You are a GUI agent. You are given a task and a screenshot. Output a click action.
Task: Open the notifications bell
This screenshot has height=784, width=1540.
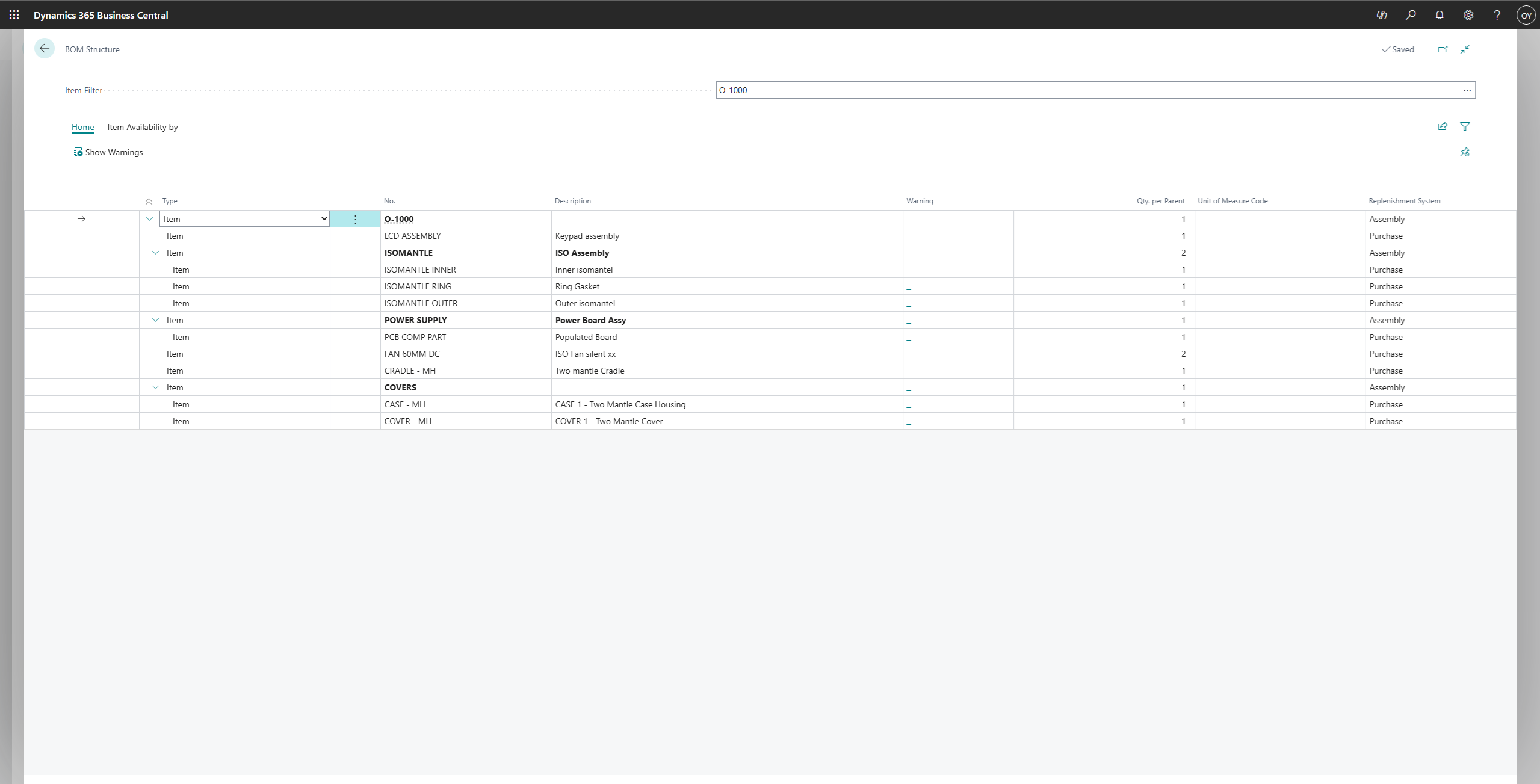pyautogui.click(x=1439, y=15)
